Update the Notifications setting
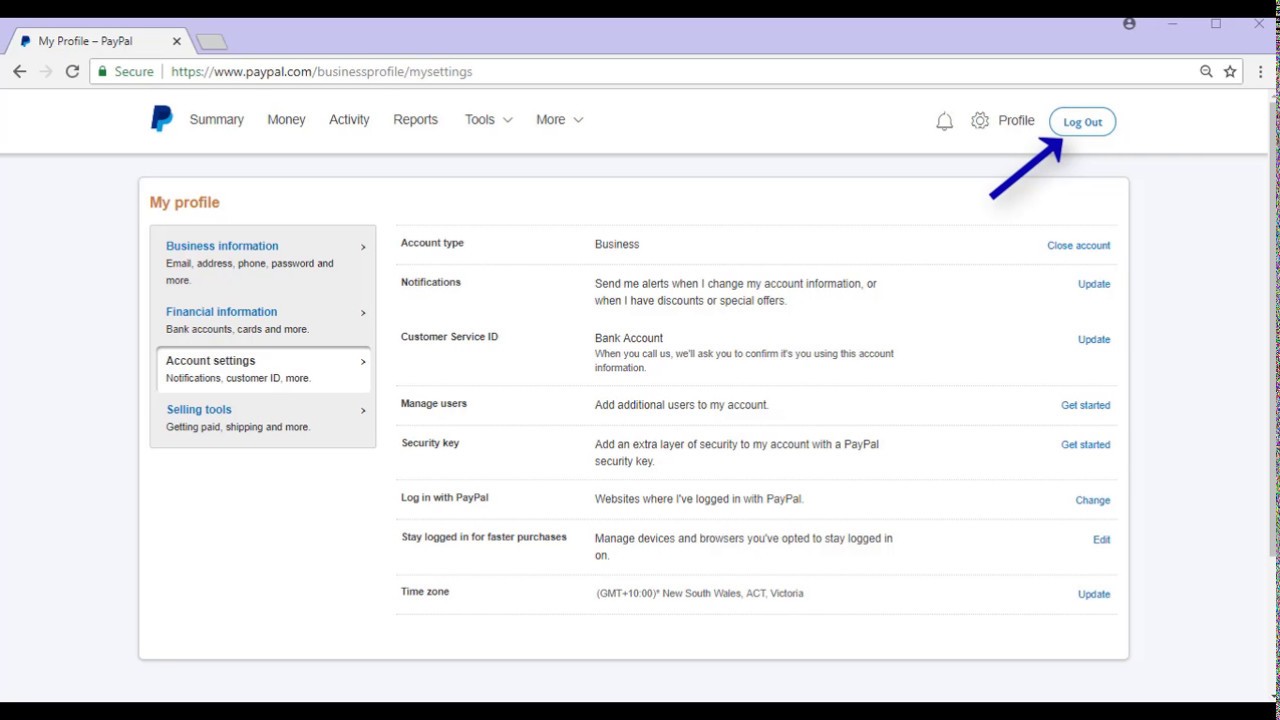Viewport: 1280px width, 720px height. (x=1094, y=284)
